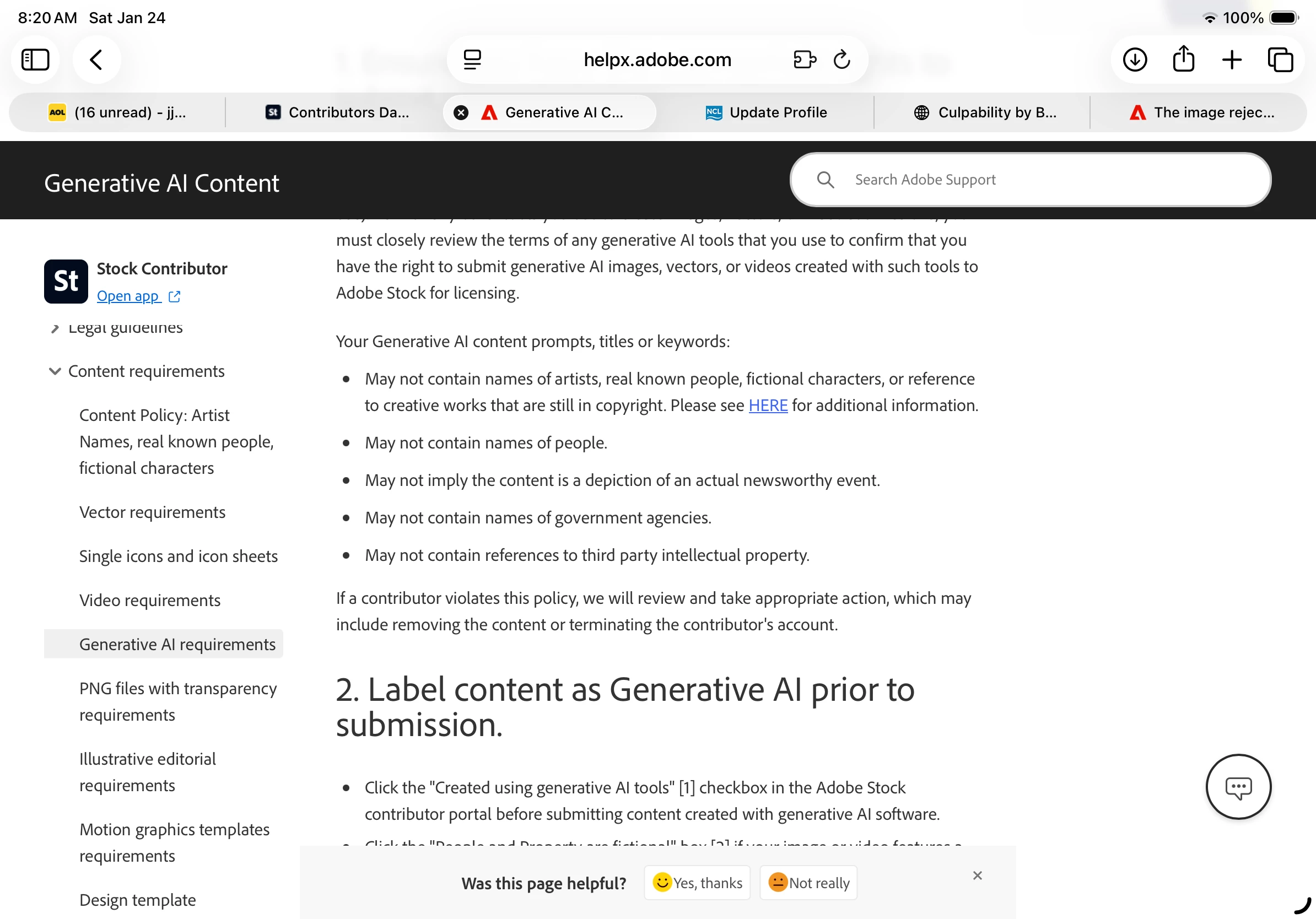Close the Generative AI Content tab
Viewport: 1316px width, 919px height.
[x=461, y=112]
